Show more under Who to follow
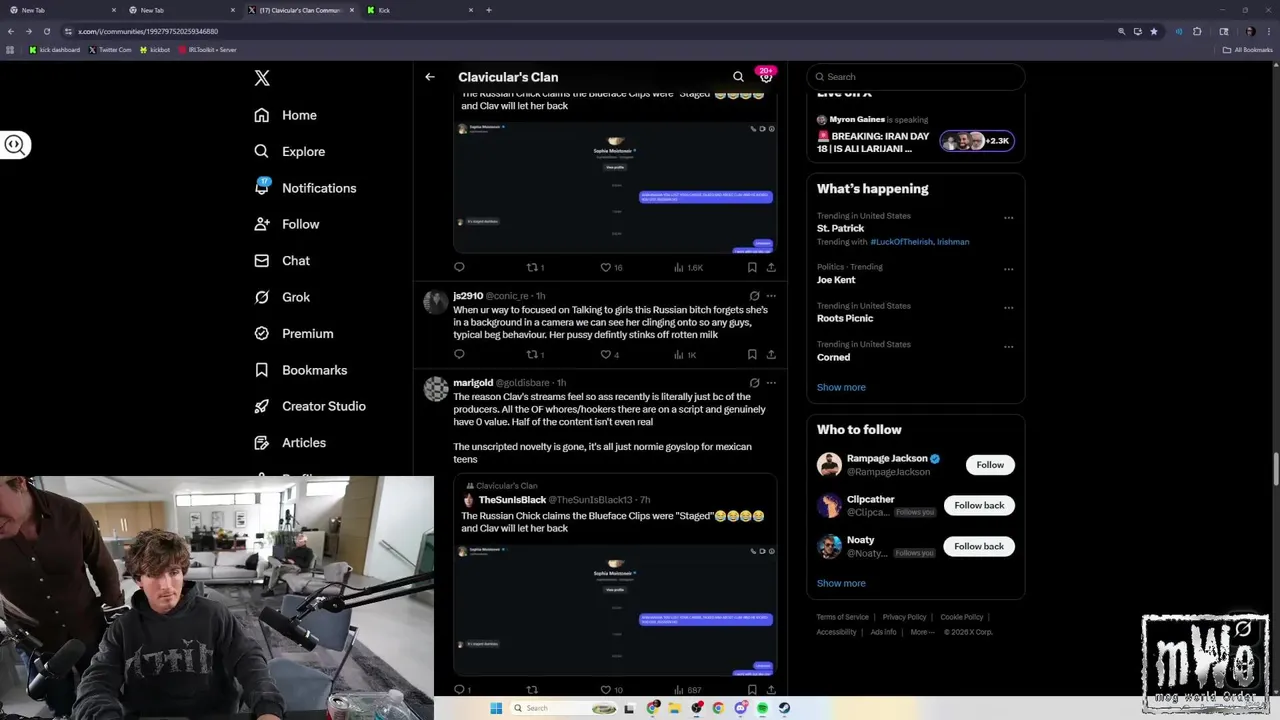1280x720 pixels. click(x=841, y=583)
